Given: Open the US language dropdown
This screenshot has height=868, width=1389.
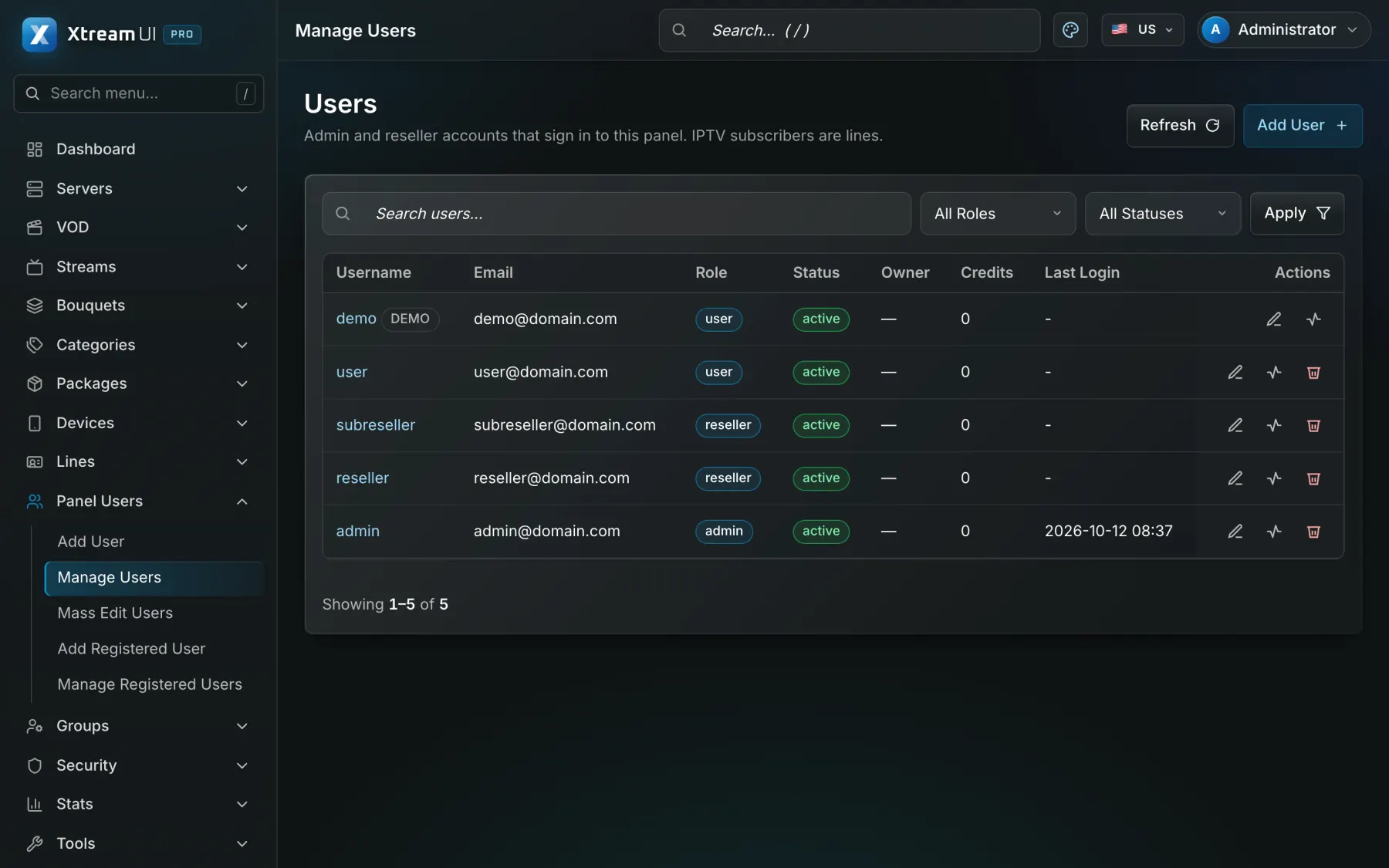Looking at the screenshot, I should click(1142, 30).
